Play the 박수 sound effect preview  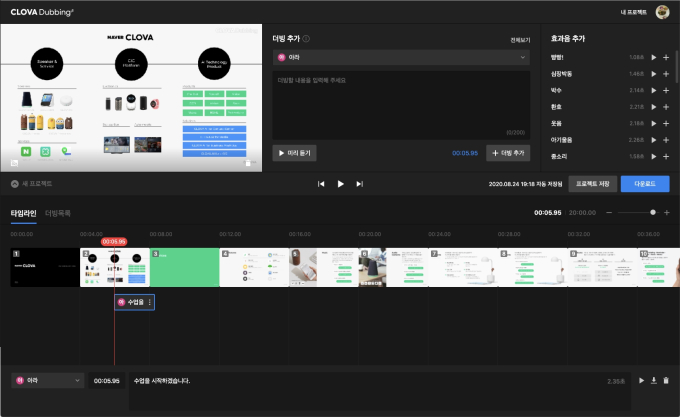[x=654, y=91]
